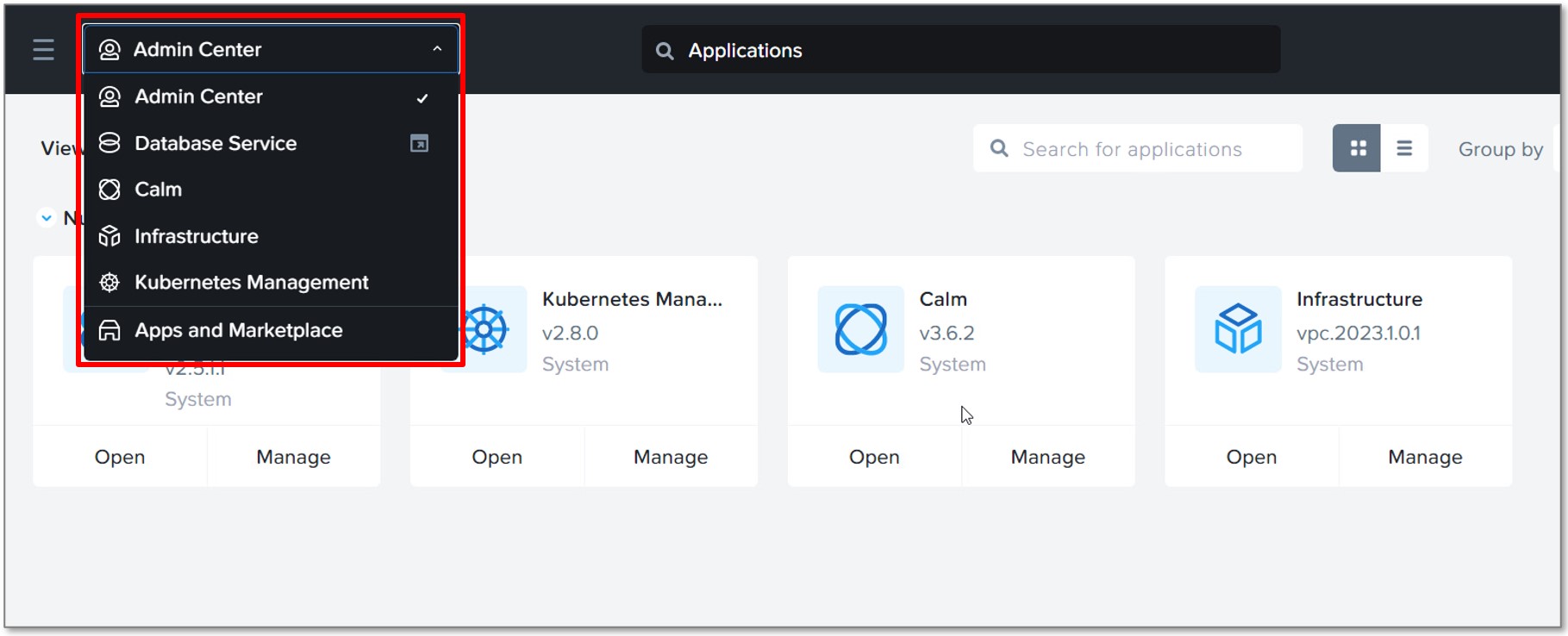Click the v2.8.0 version label
This screenshot has width=1568, height=636.
[570, 333]
